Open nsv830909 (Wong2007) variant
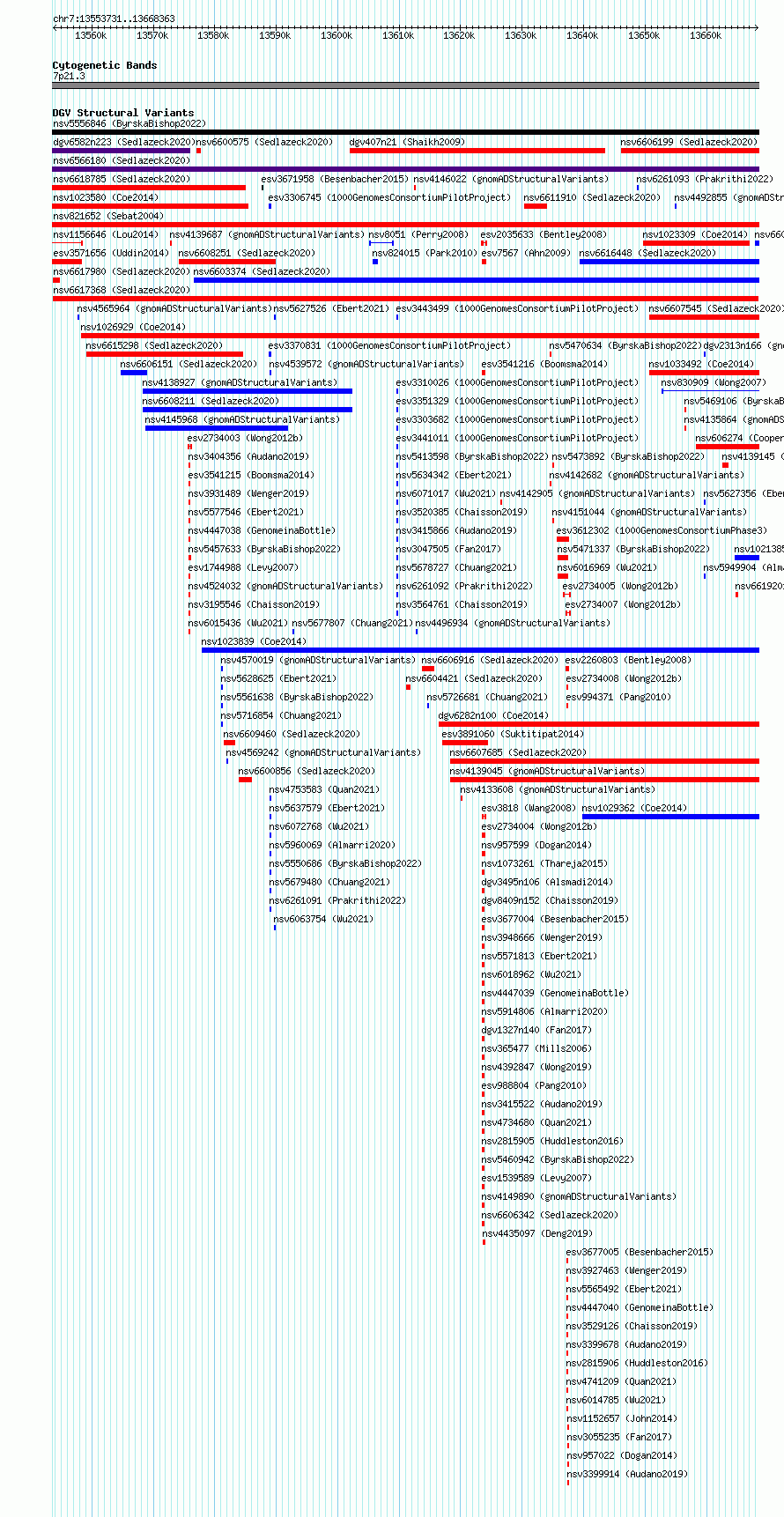Image resolution: width=784 pixels, height=1517 pixels. [714, 382]
